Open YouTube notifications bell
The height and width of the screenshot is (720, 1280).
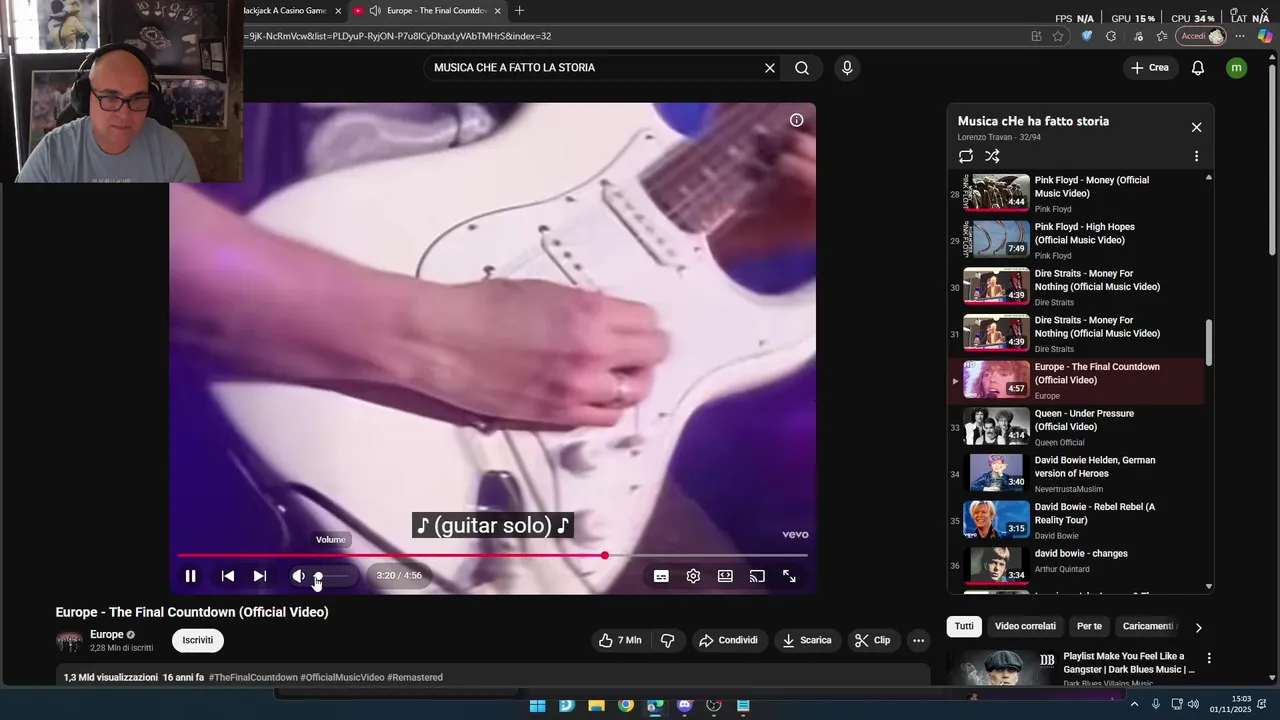1197,68
